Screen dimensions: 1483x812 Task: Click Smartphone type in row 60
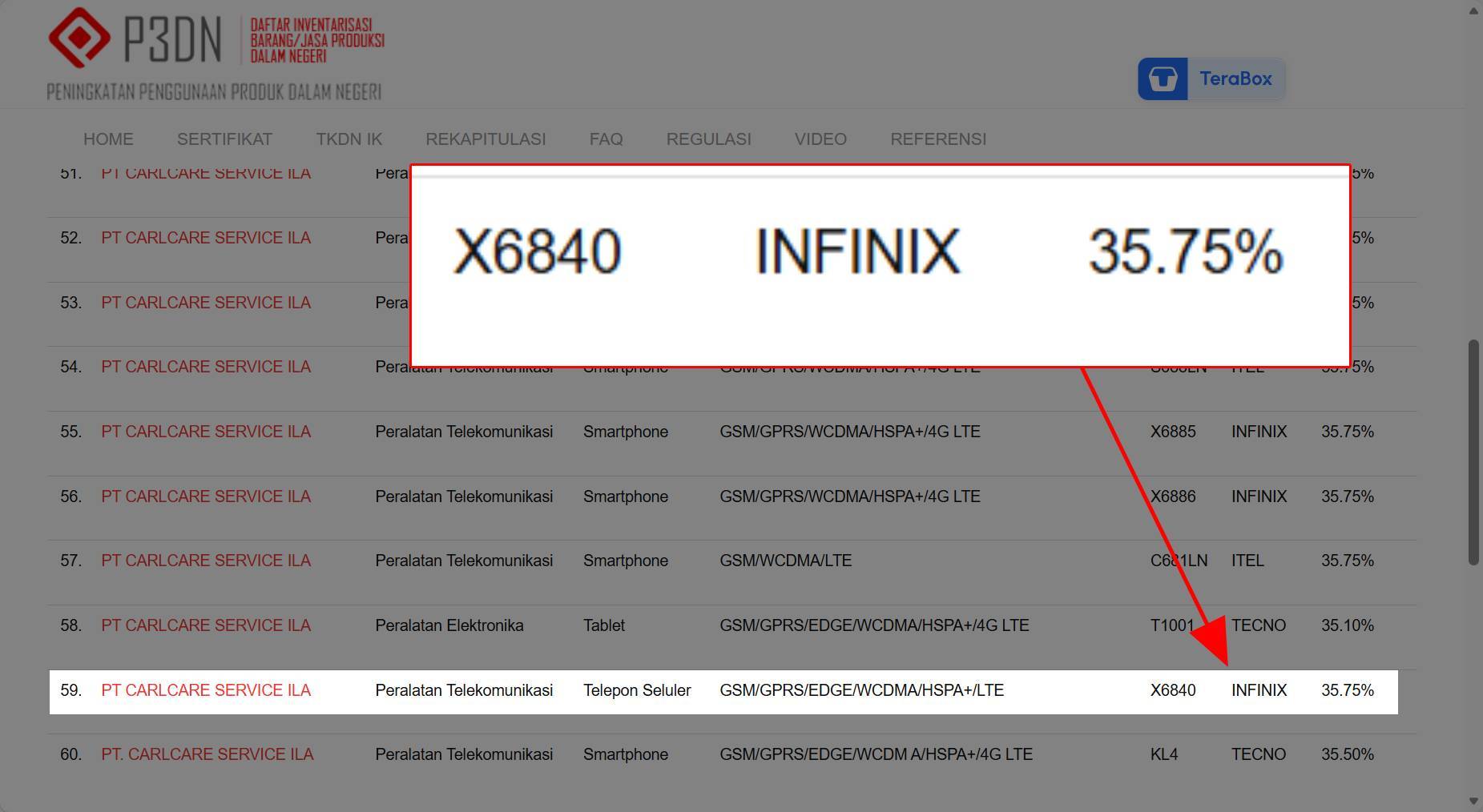(x=626, y=754)
